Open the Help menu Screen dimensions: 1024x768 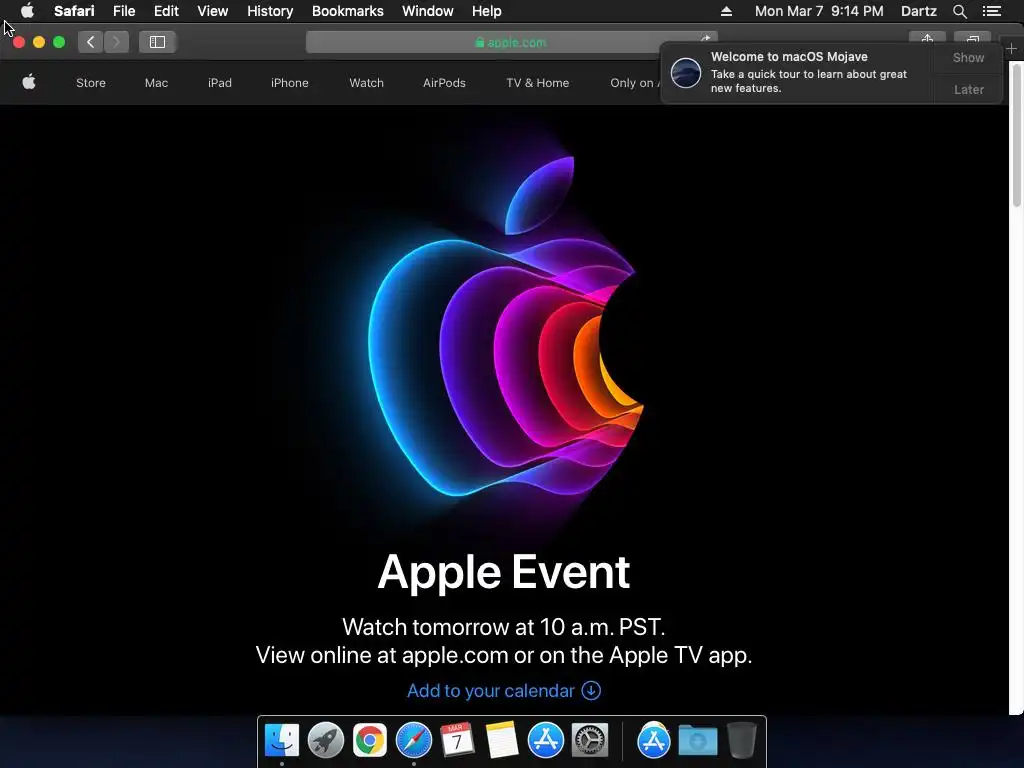click(487, 11)
